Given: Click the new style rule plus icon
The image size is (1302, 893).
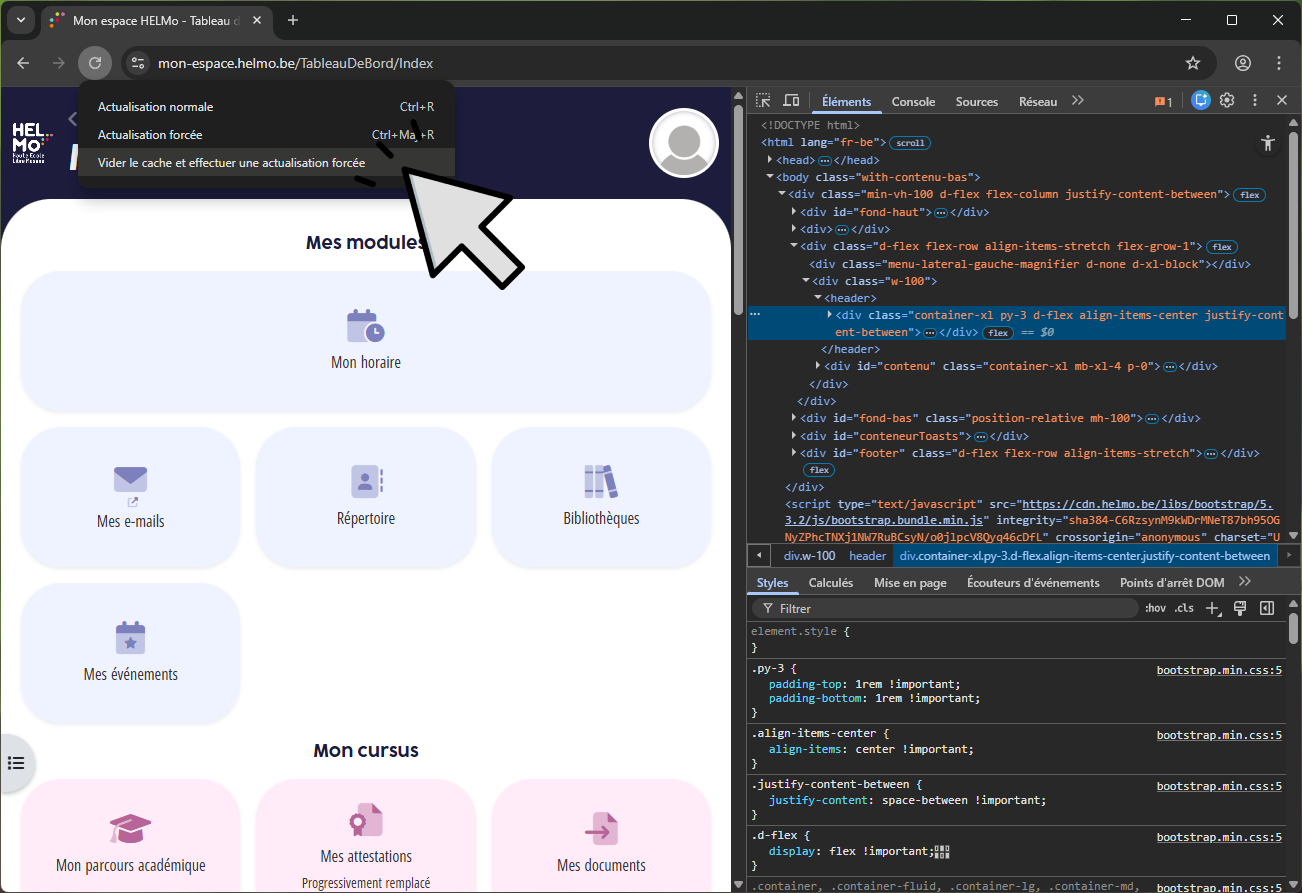Looking at the screenshot, I should click(1213, 608).
